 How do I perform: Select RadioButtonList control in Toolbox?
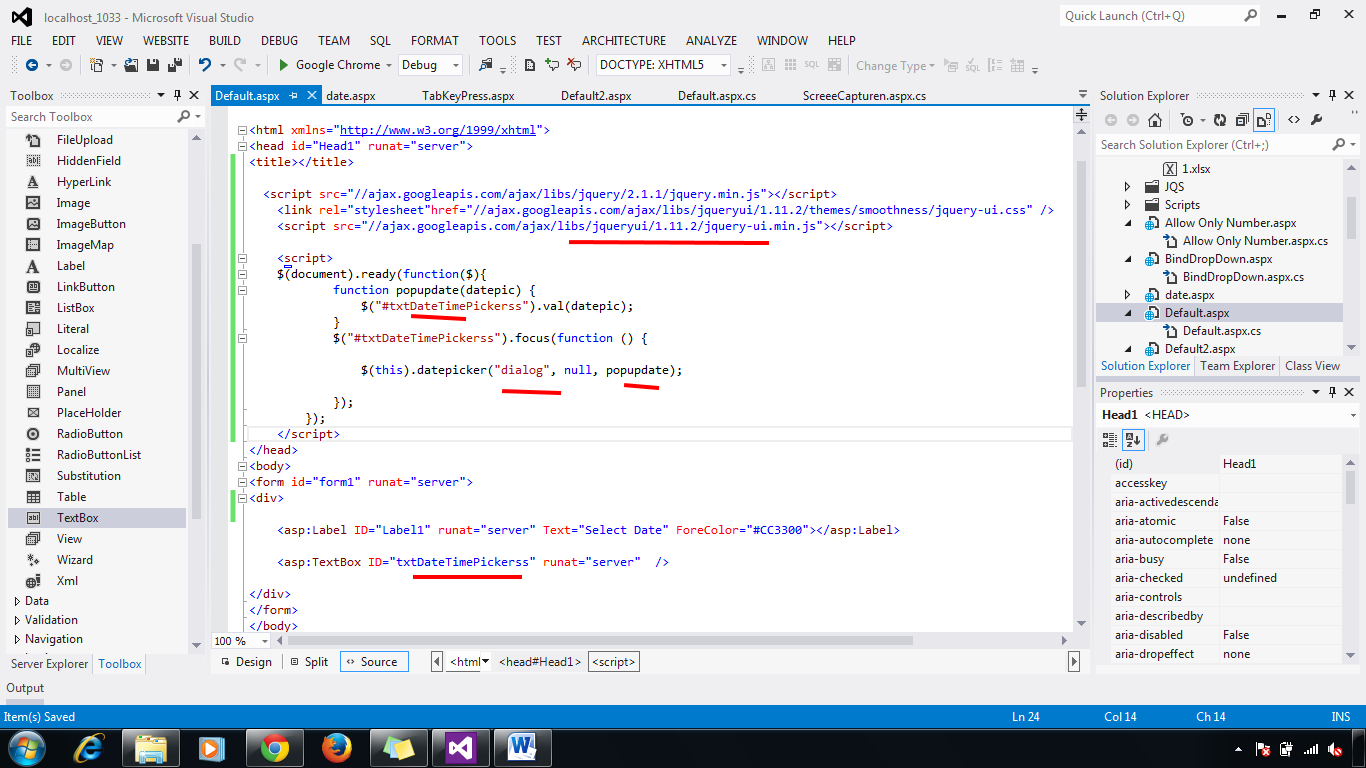(97, 455)
